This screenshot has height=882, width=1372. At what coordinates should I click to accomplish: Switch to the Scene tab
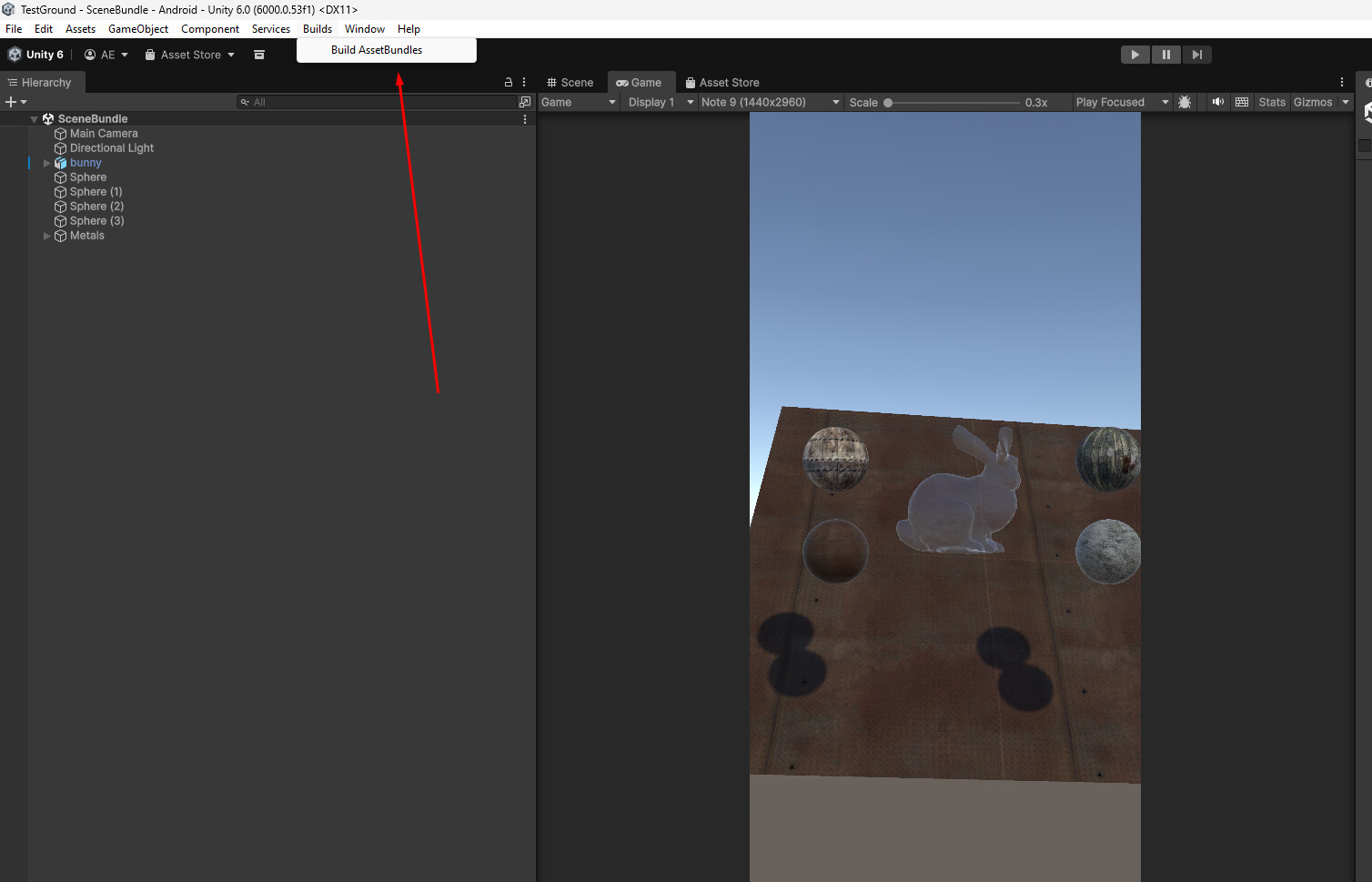(571, 82)
